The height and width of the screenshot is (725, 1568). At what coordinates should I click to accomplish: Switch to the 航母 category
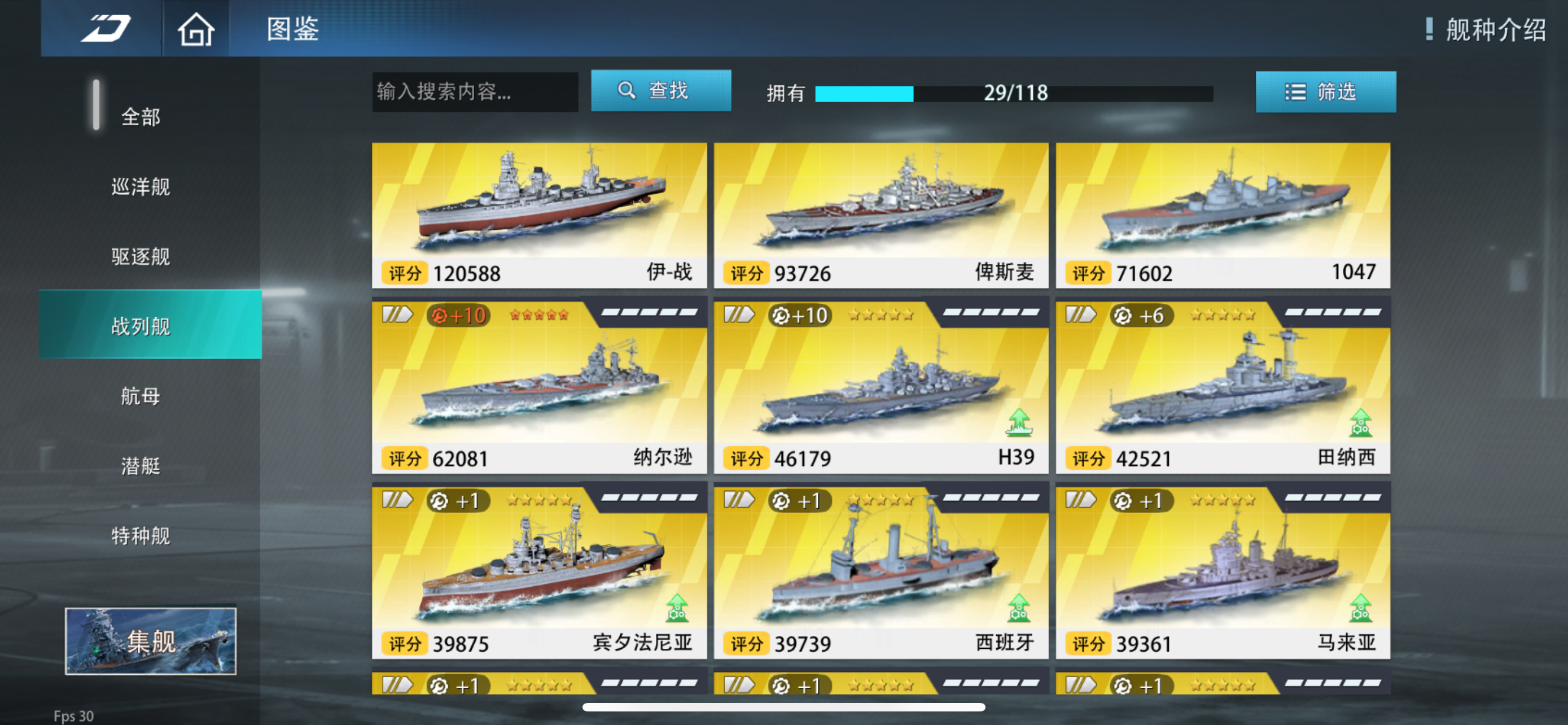click(x=141, y=396)
